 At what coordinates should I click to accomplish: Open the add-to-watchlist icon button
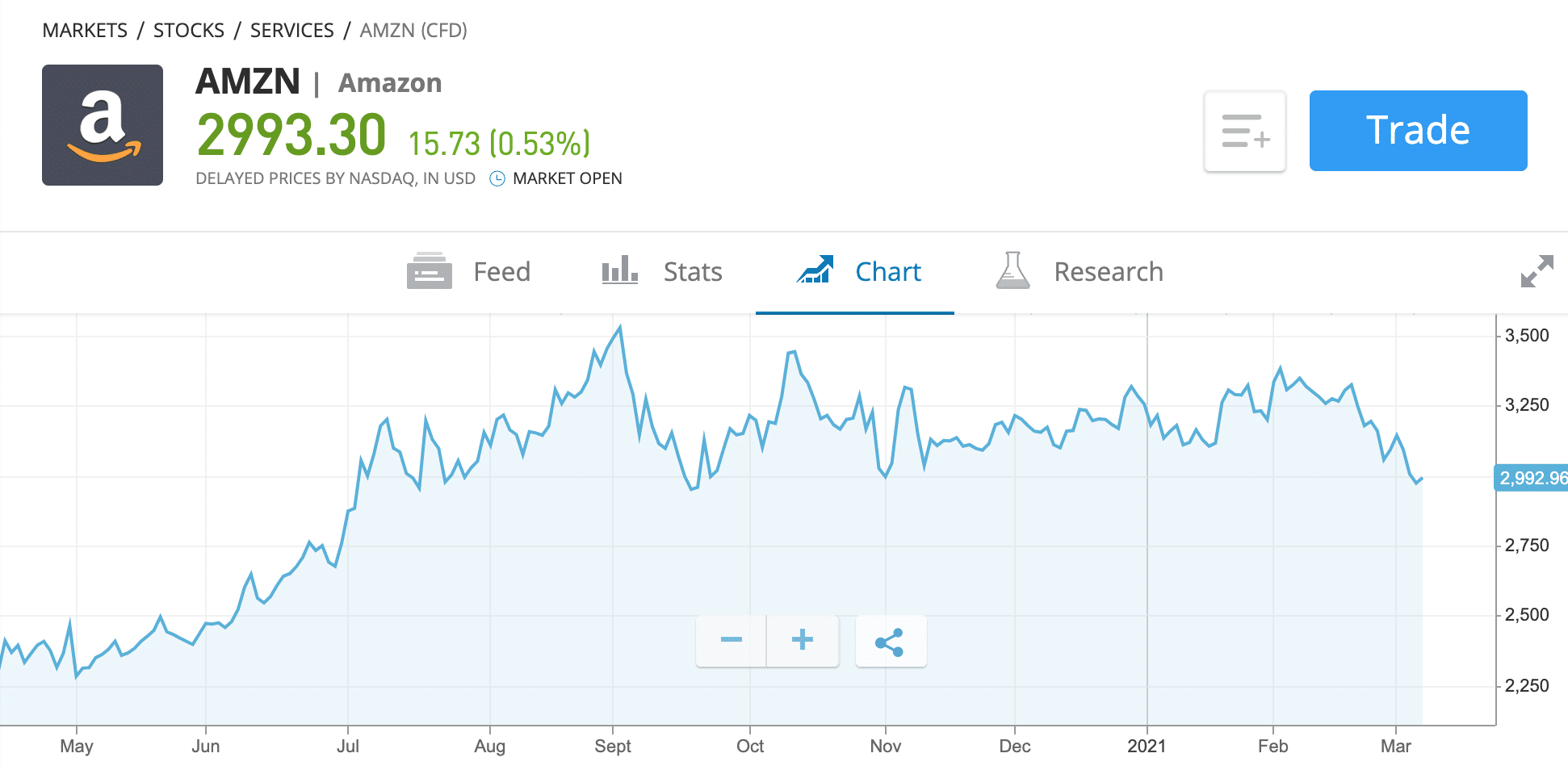(1245, 131)
